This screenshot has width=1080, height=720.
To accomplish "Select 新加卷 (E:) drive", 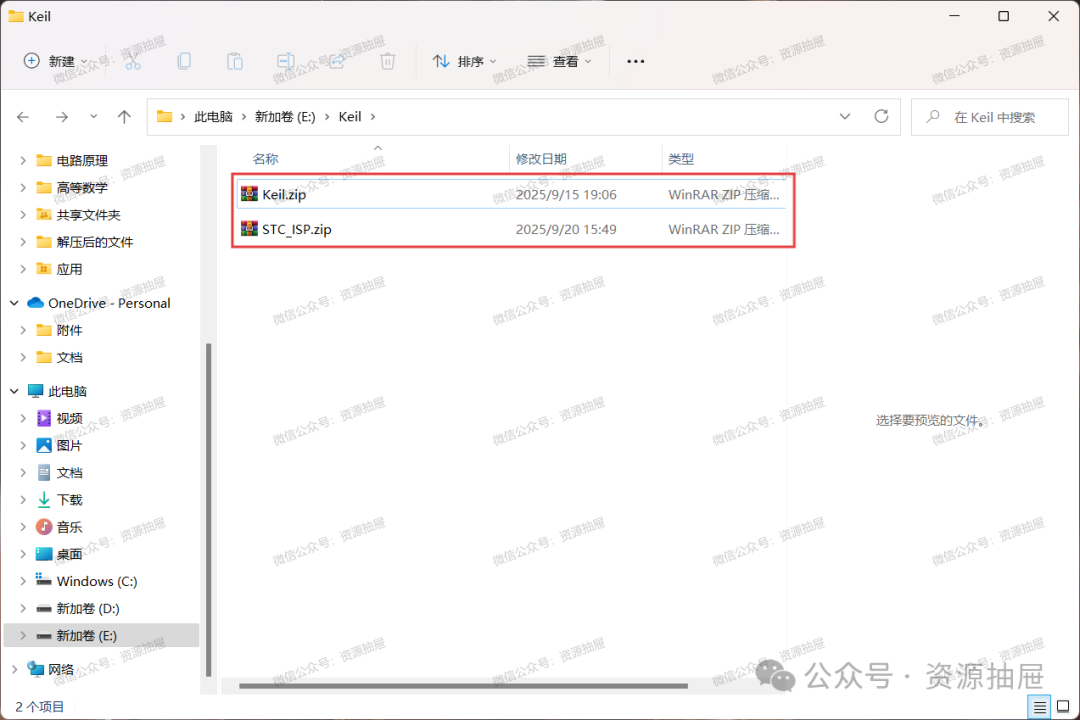I will [x=101, y=635].
